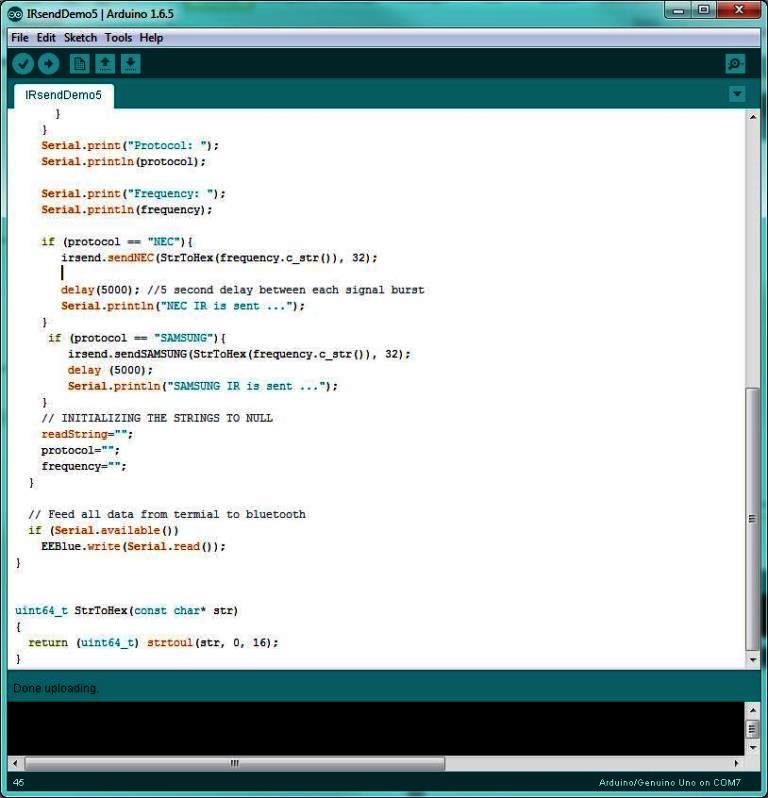Click the irsend.sendNEC code line
768x798 pixels.
tap(219, 258)
